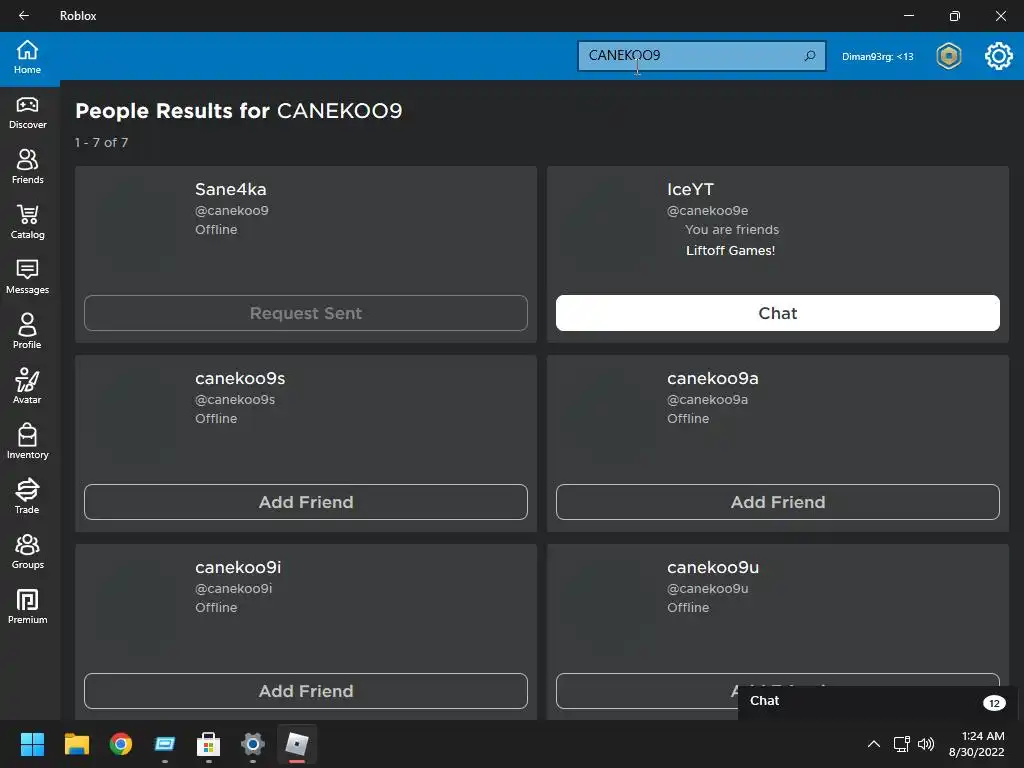Open canekoo9s display name
This screenshot has width=1024, height=768.
point(240,378)
